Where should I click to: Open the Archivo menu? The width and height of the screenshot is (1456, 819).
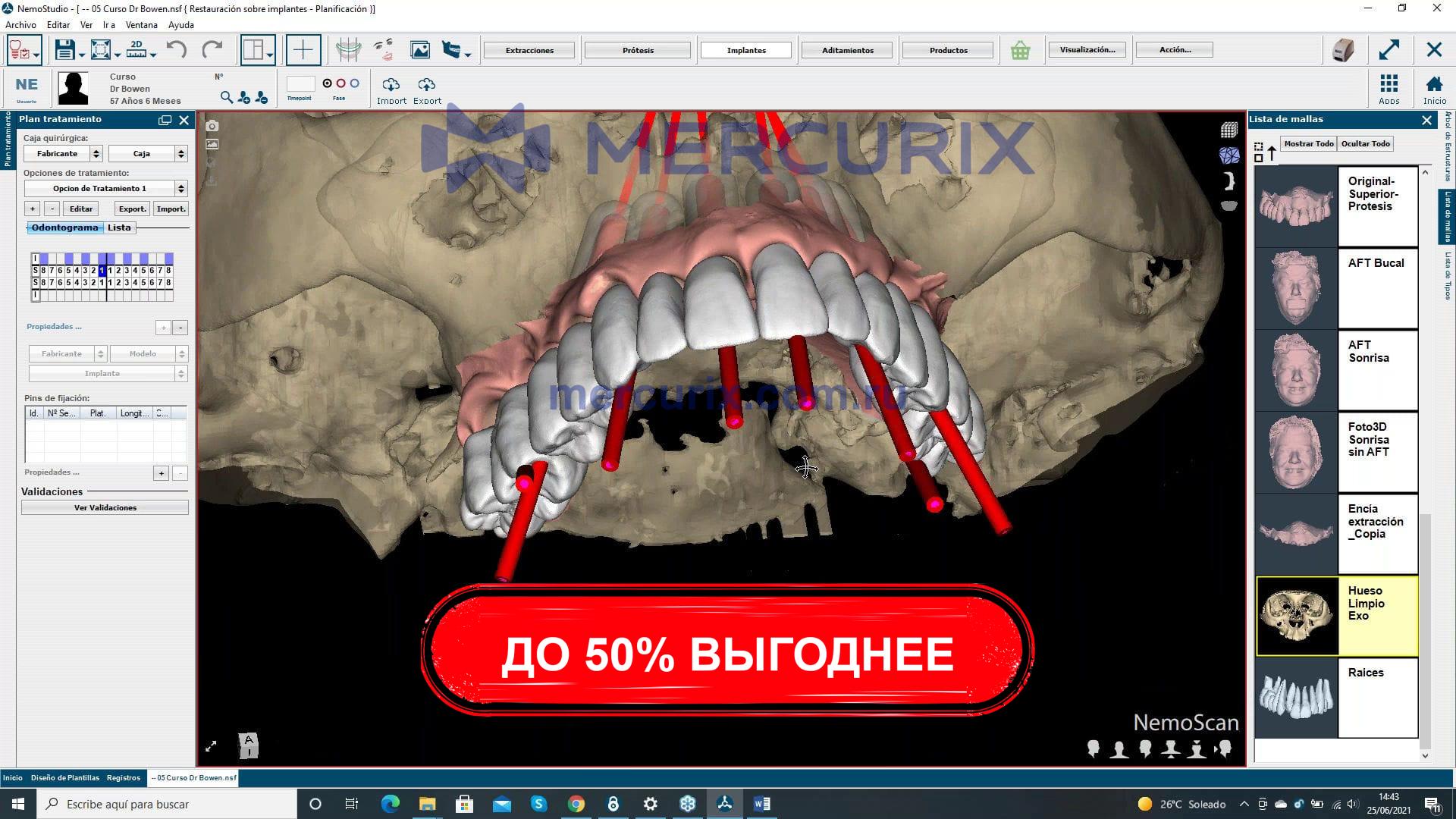pos(20,25)
